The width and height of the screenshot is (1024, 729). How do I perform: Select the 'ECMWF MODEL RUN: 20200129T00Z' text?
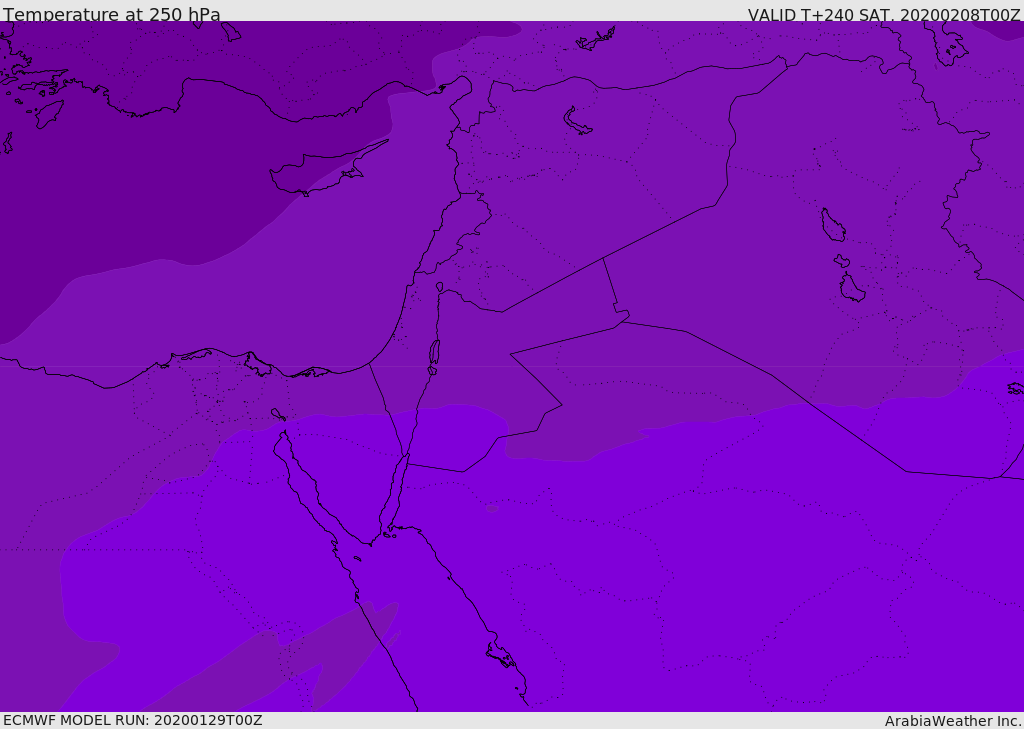click(133, 720)
